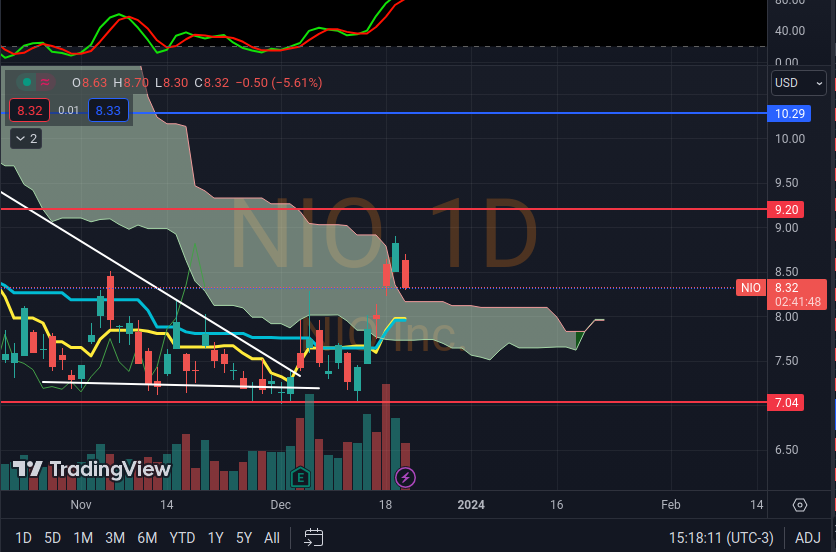Click the bid-ask spread value 0.01
Image resolution: width=836 pixels, height=552 pixels.
coord(69,110)
